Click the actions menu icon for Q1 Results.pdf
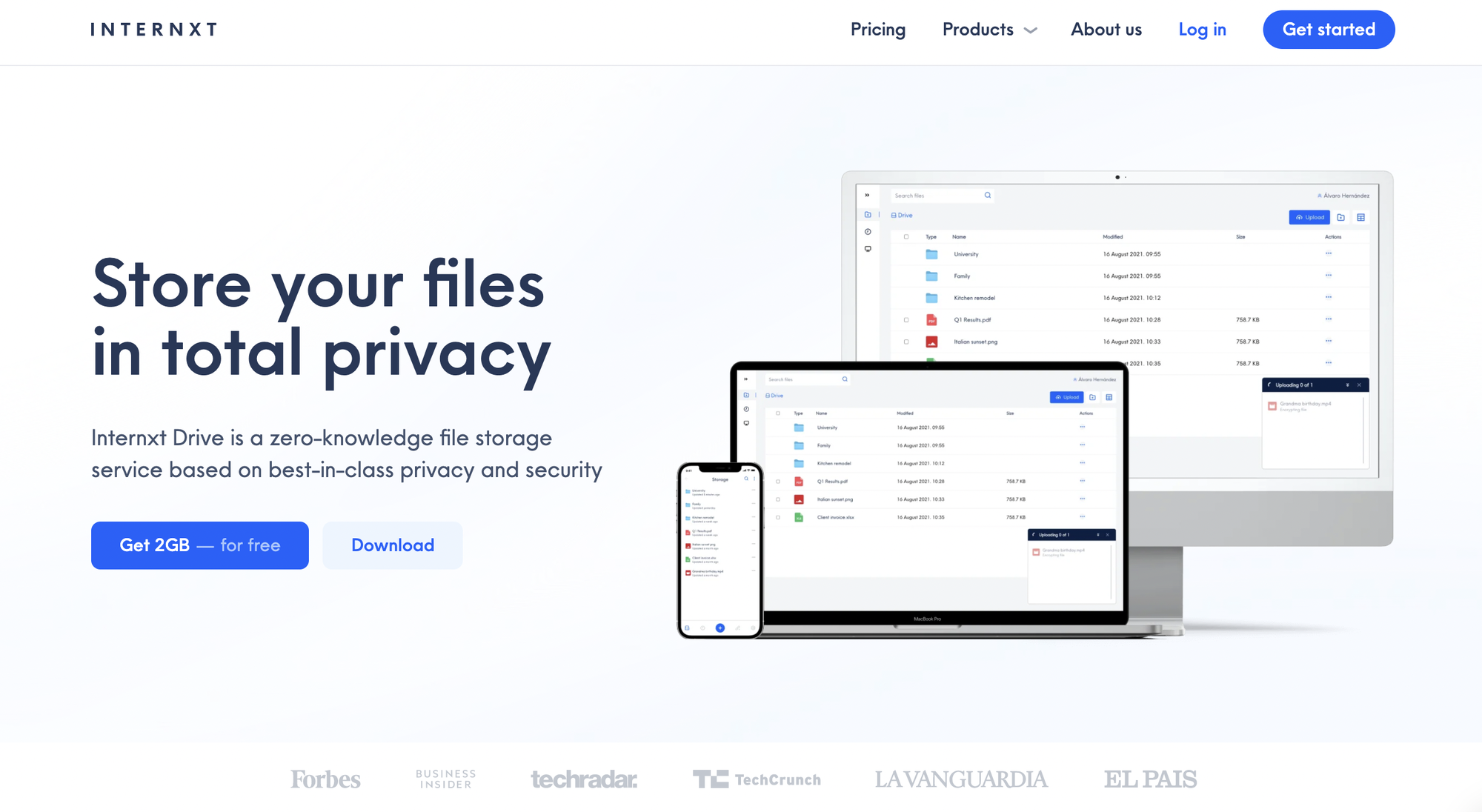The height and width of the screenshot is (812, 1482). click(1328, 320)
